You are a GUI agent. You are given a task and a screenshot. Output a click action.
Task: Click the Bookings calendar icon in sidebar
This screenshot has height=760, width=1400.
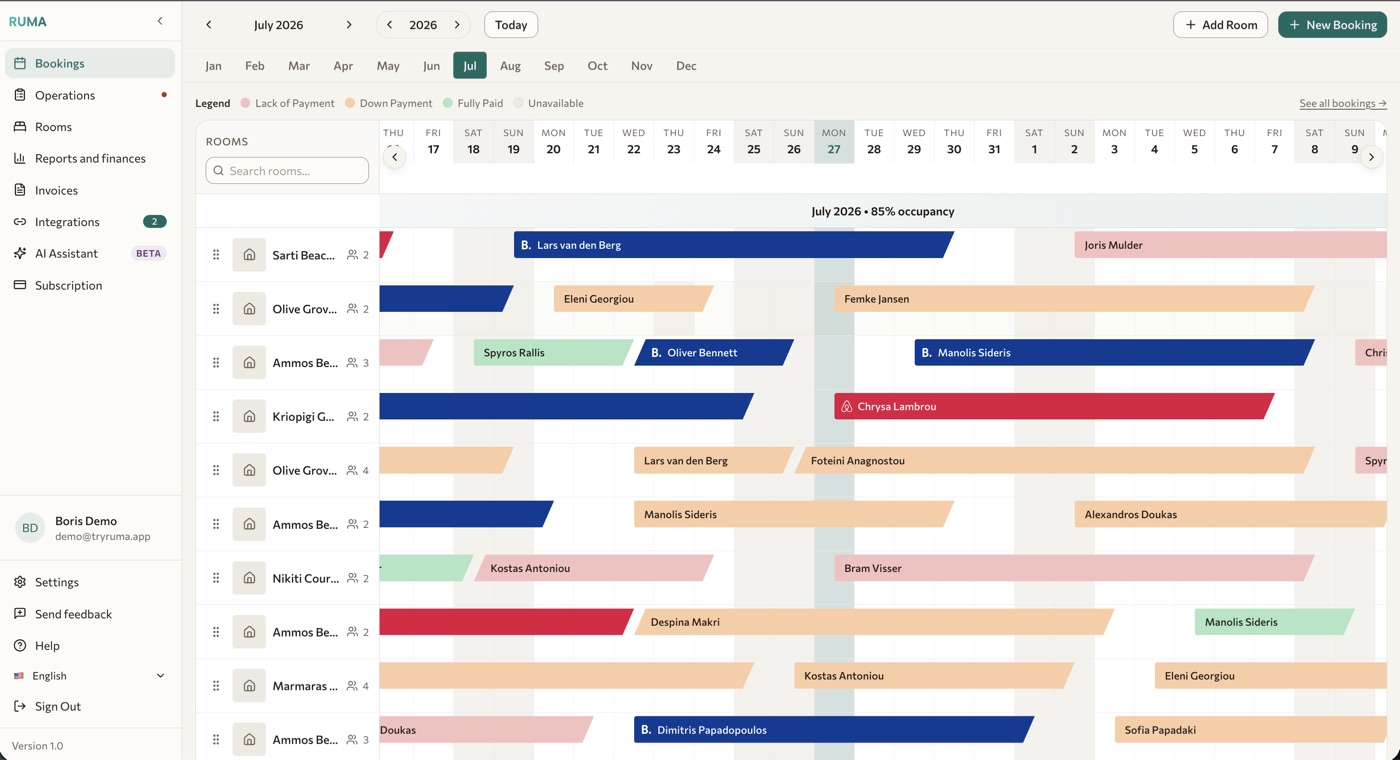(x=20, y=63)
